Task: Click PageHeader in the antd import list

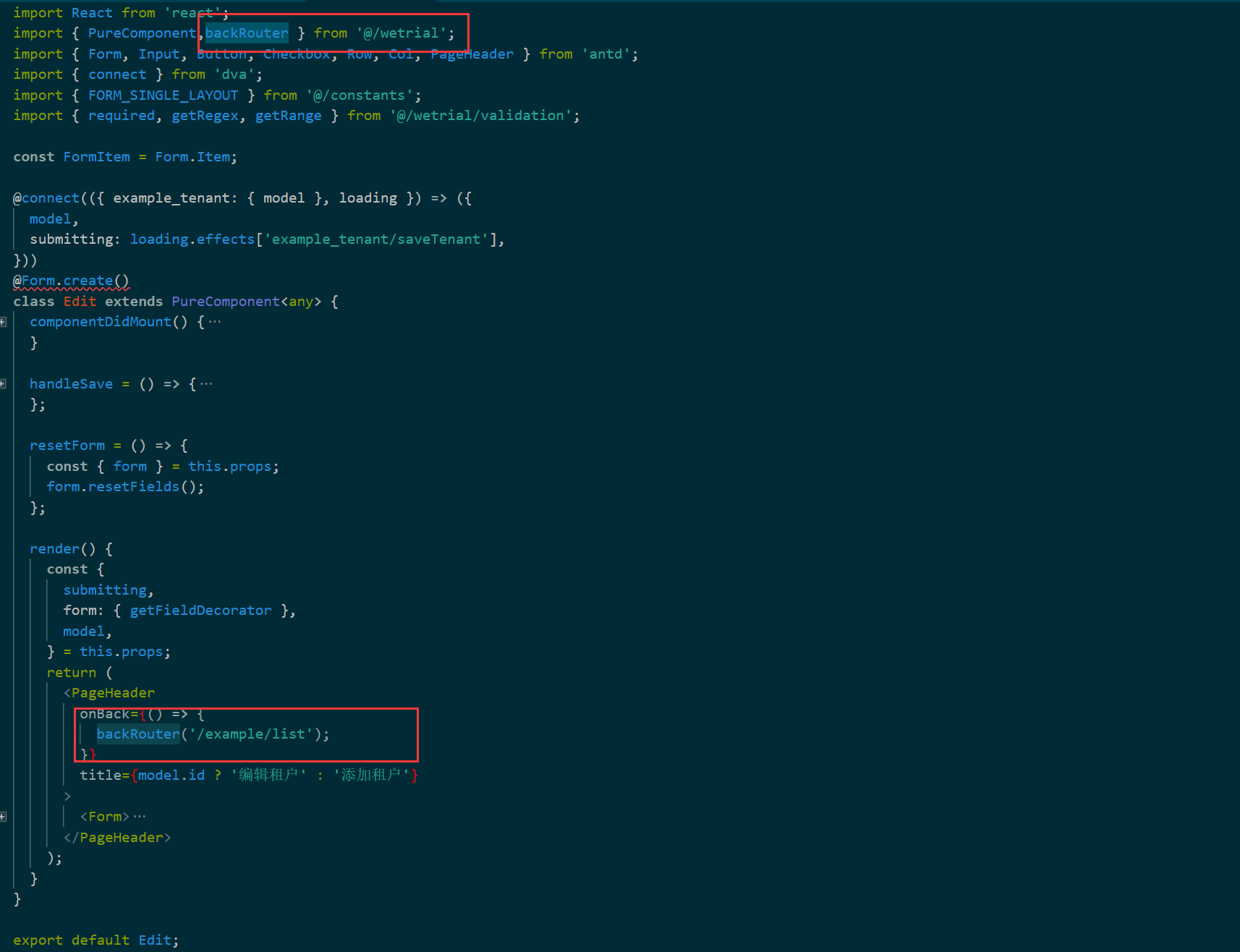Action: 472,54
